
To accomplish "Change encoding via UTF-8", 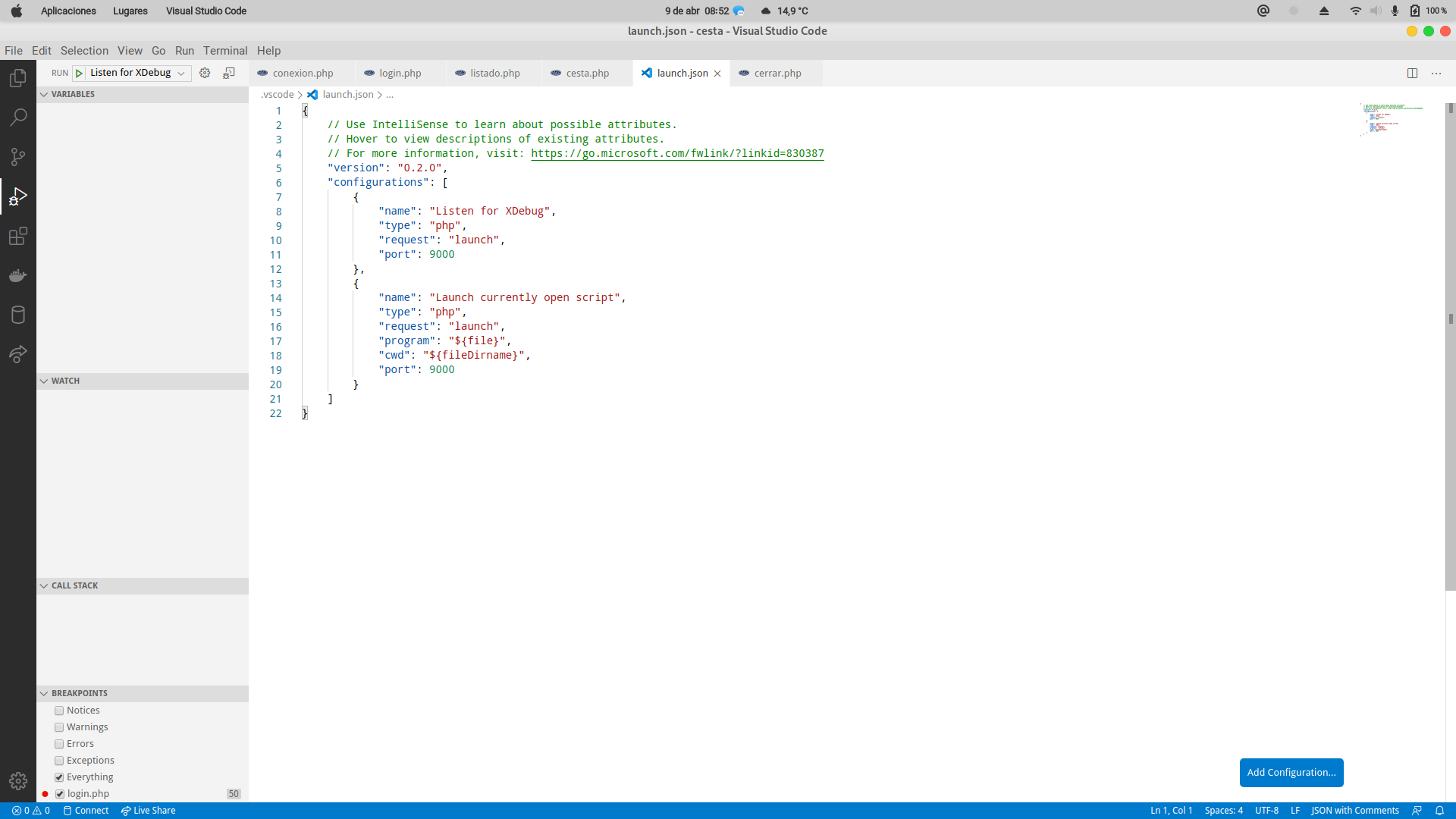I will 1266,811.
